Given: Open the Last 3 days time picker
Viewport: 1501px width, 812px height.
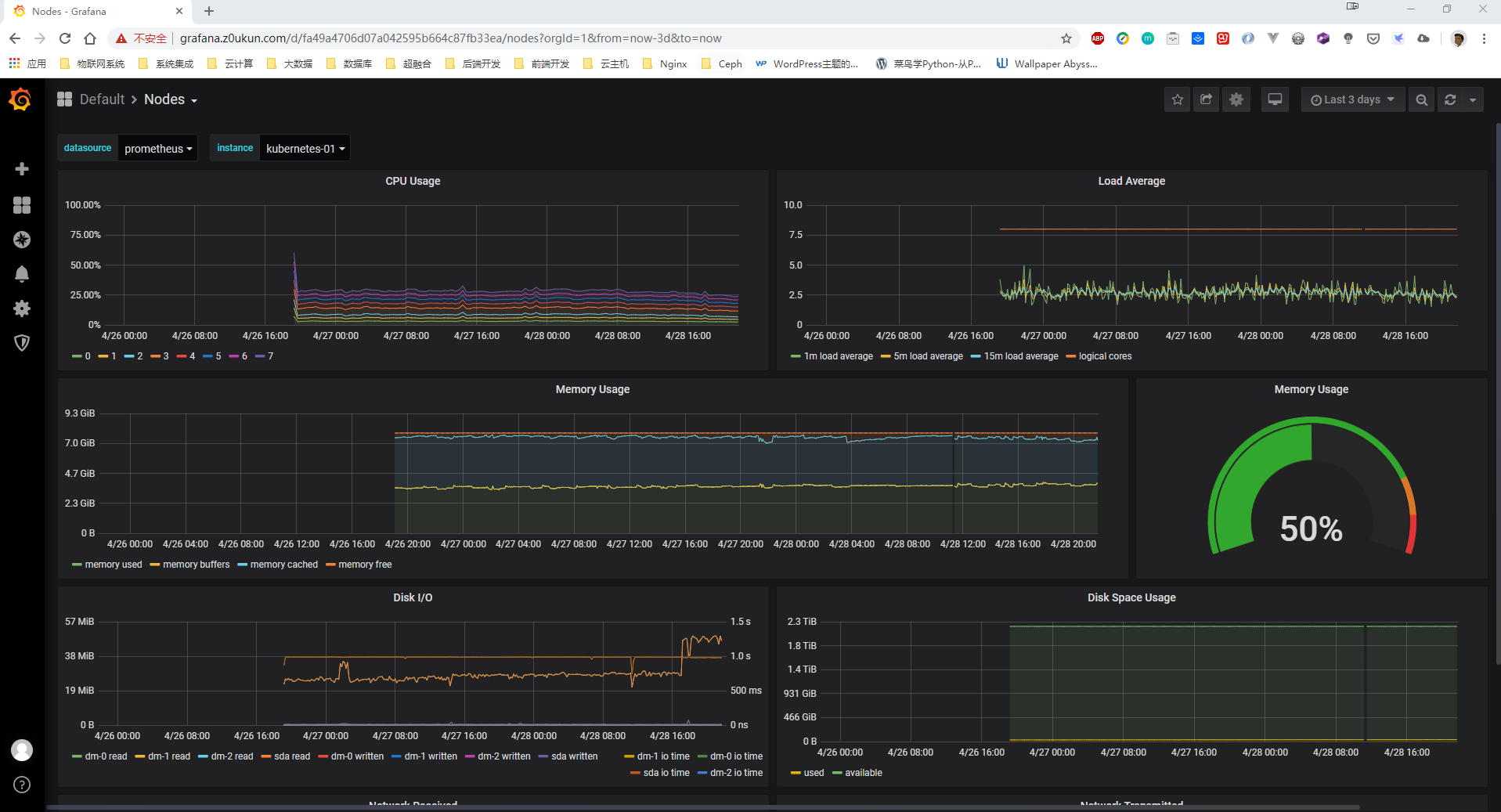Looking at the screenshot, I should [1353, 99].
